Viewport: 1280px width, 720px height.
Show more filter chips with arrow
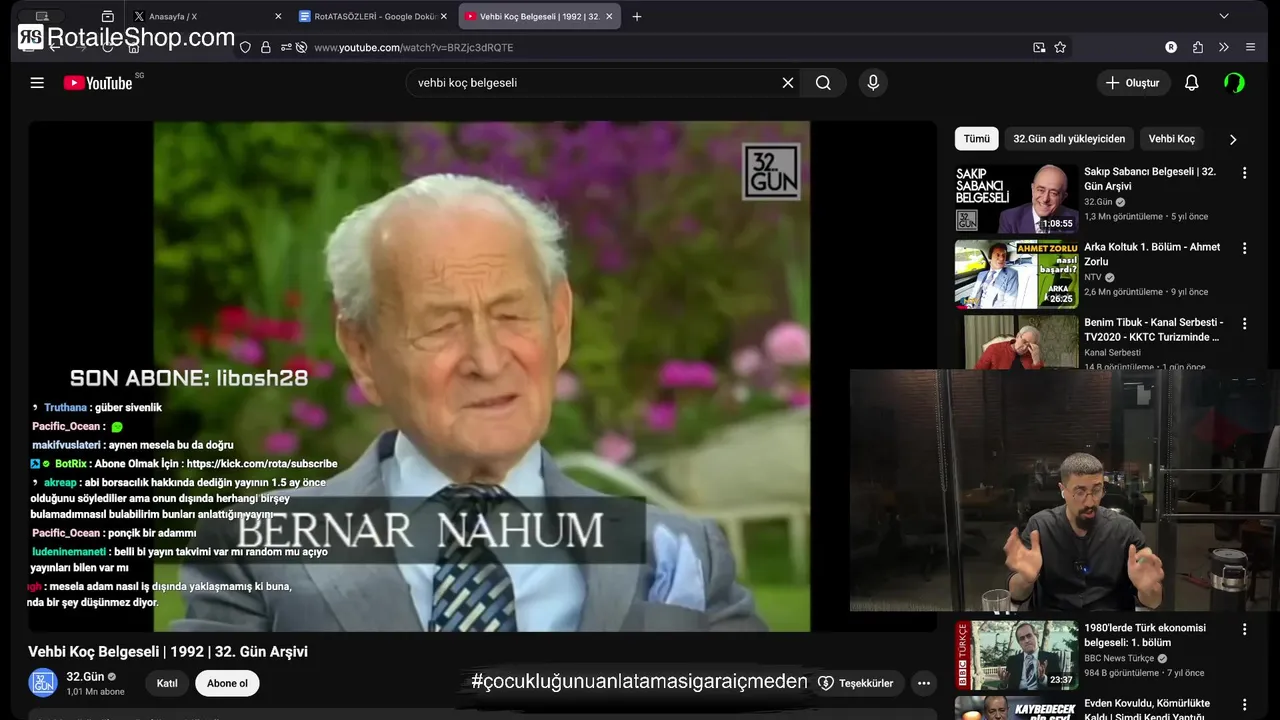click(x=1232, y=139)
